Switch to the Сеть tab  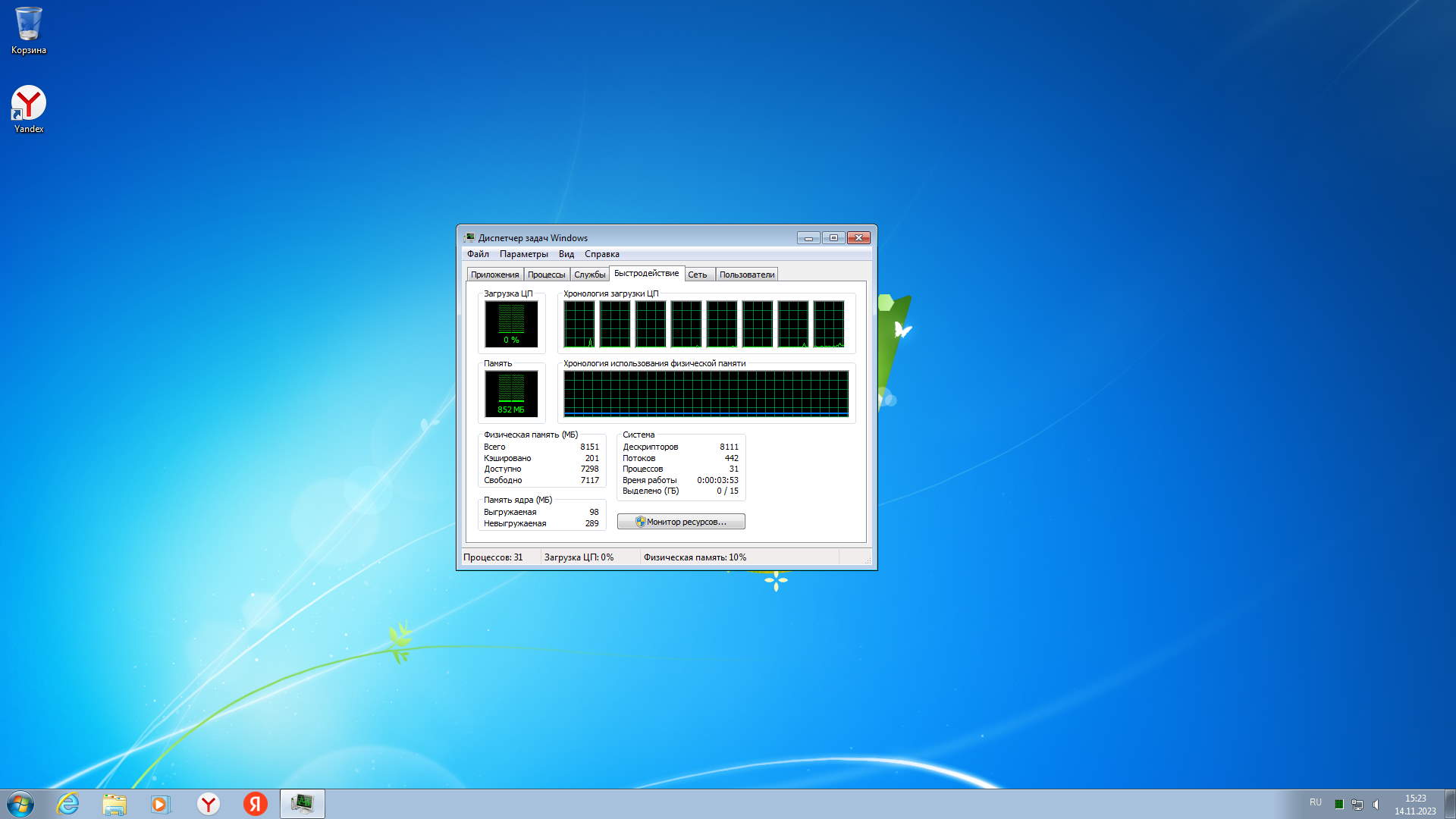[x=698, y=275]
